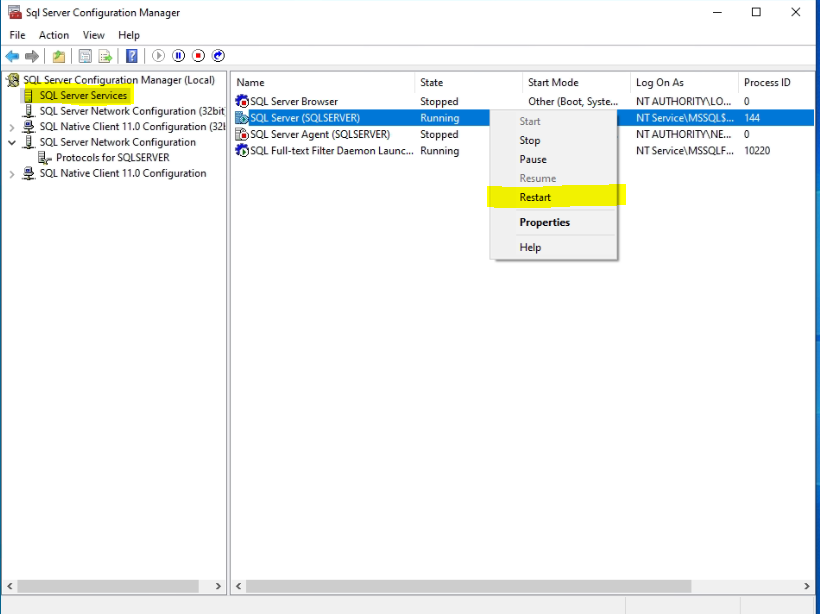Open the View menu
This screenshot has width=820, height=614.
[94, 35]
